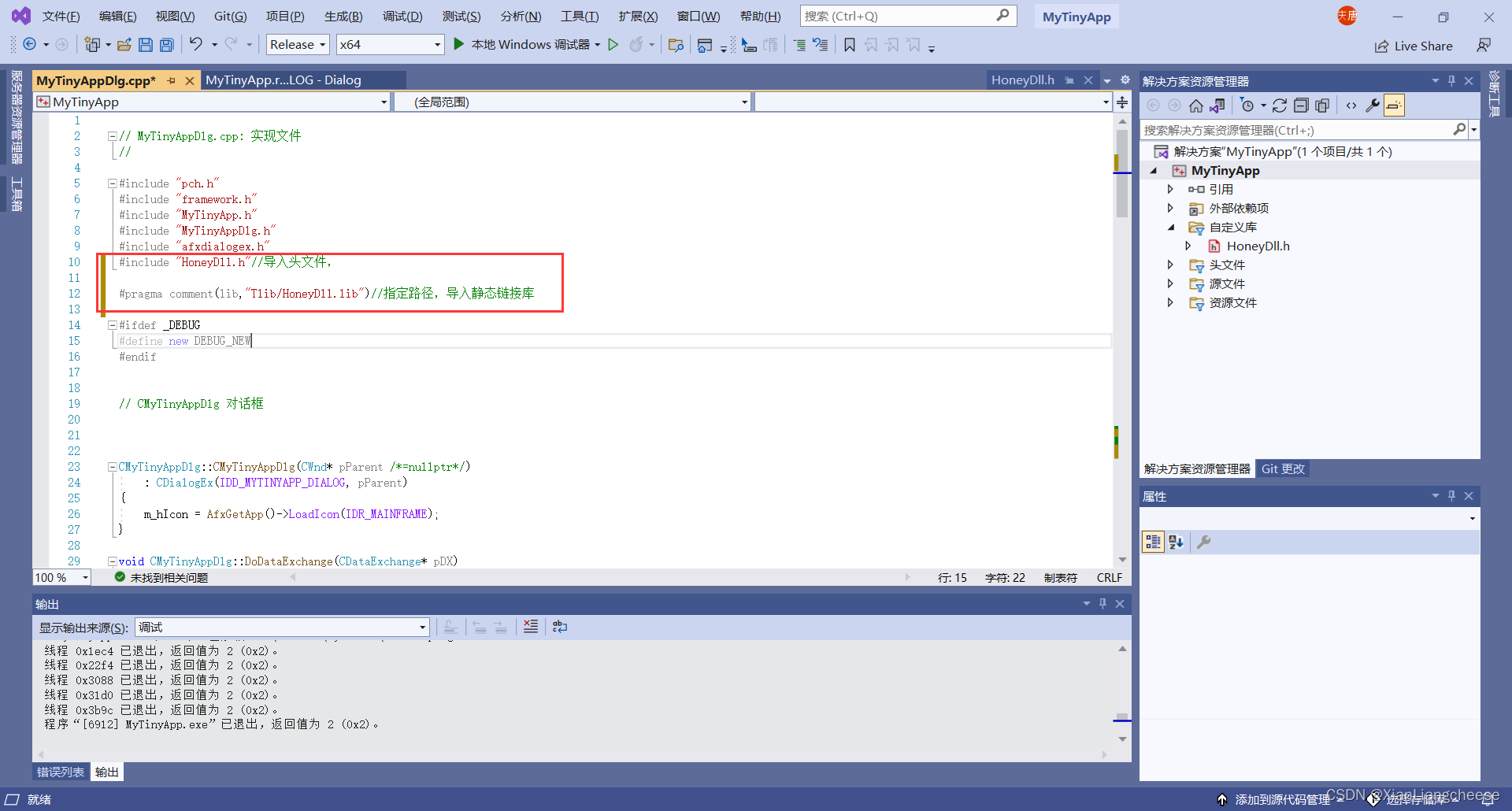Open the 调试(D) menu
Image resolution: width=1512 pixels, height=811 pixels.
(402, 16)
